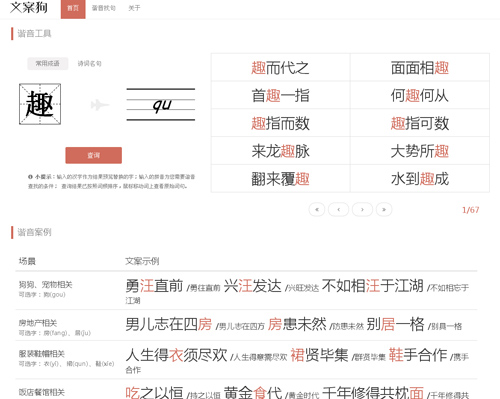Select result 趣指而数
The image size is (500, 399).
tap(280, 123)
